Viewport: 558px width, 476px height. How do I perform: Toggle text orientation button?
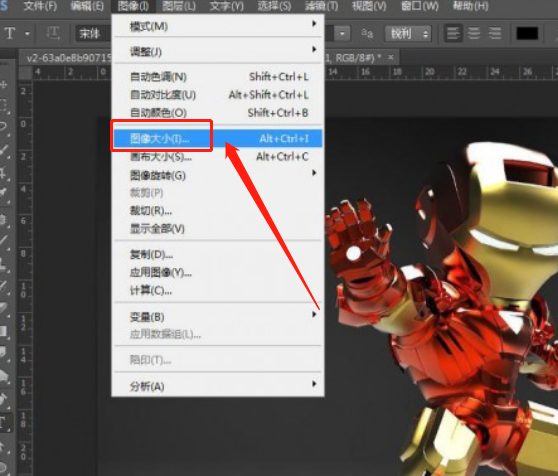53,33
